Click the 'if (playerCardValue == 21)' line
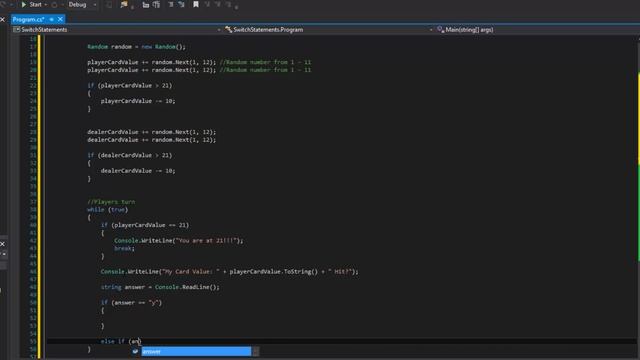Image resolution: width=640 pixels, height=360 pixels. pos(145,225)
